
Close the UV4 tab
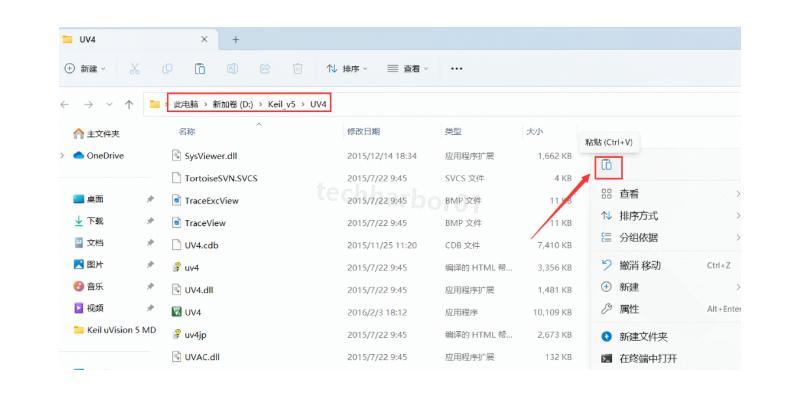[x=204, y=39]
